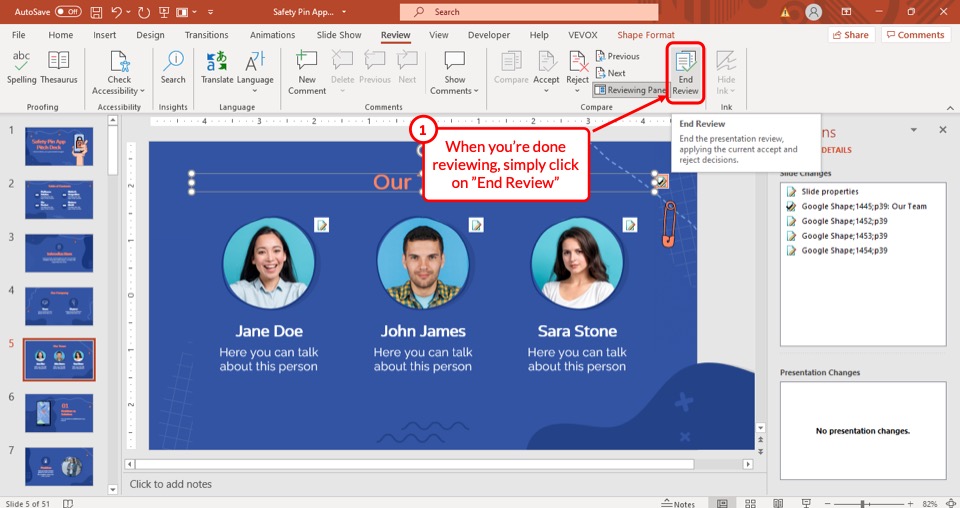The width and height of the screenshot is (960, 508).
Task: Switch to the Transitions tab
Action: tap(206, 35)
